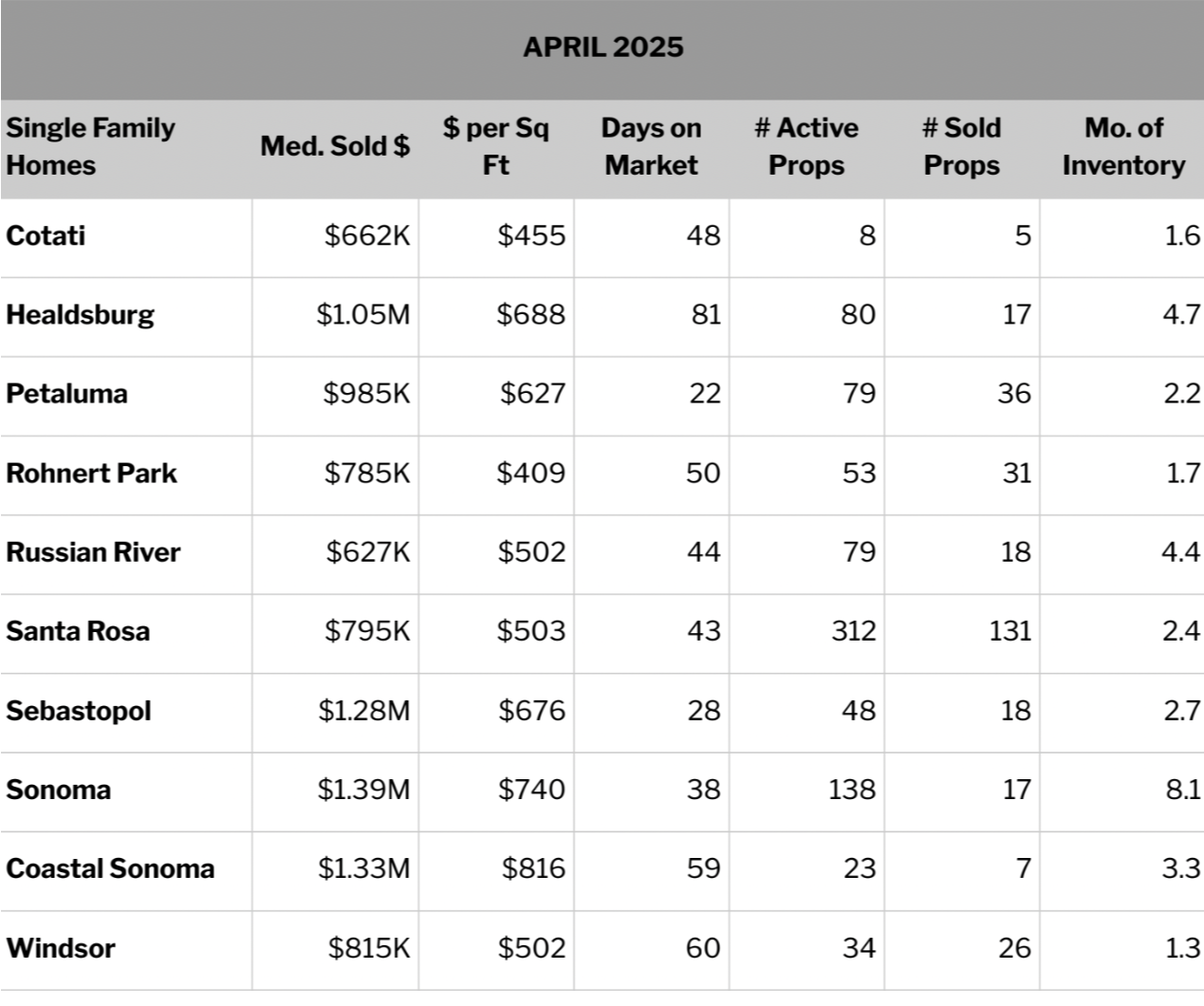The width and height of the screenshot is (1204, 1006).
Task: Click the Healdsburg row label
Action: [80, 315]
